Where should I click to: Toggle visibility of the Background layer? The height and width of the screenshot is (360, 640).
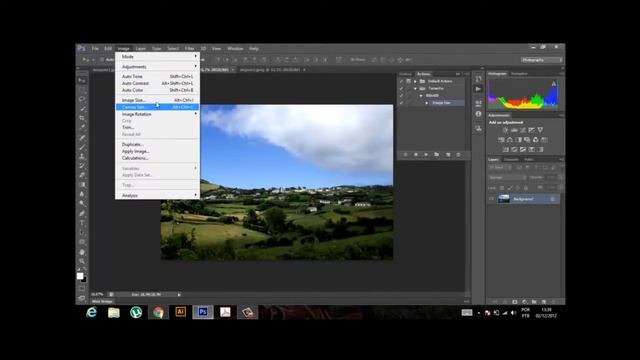click(491, 199)
